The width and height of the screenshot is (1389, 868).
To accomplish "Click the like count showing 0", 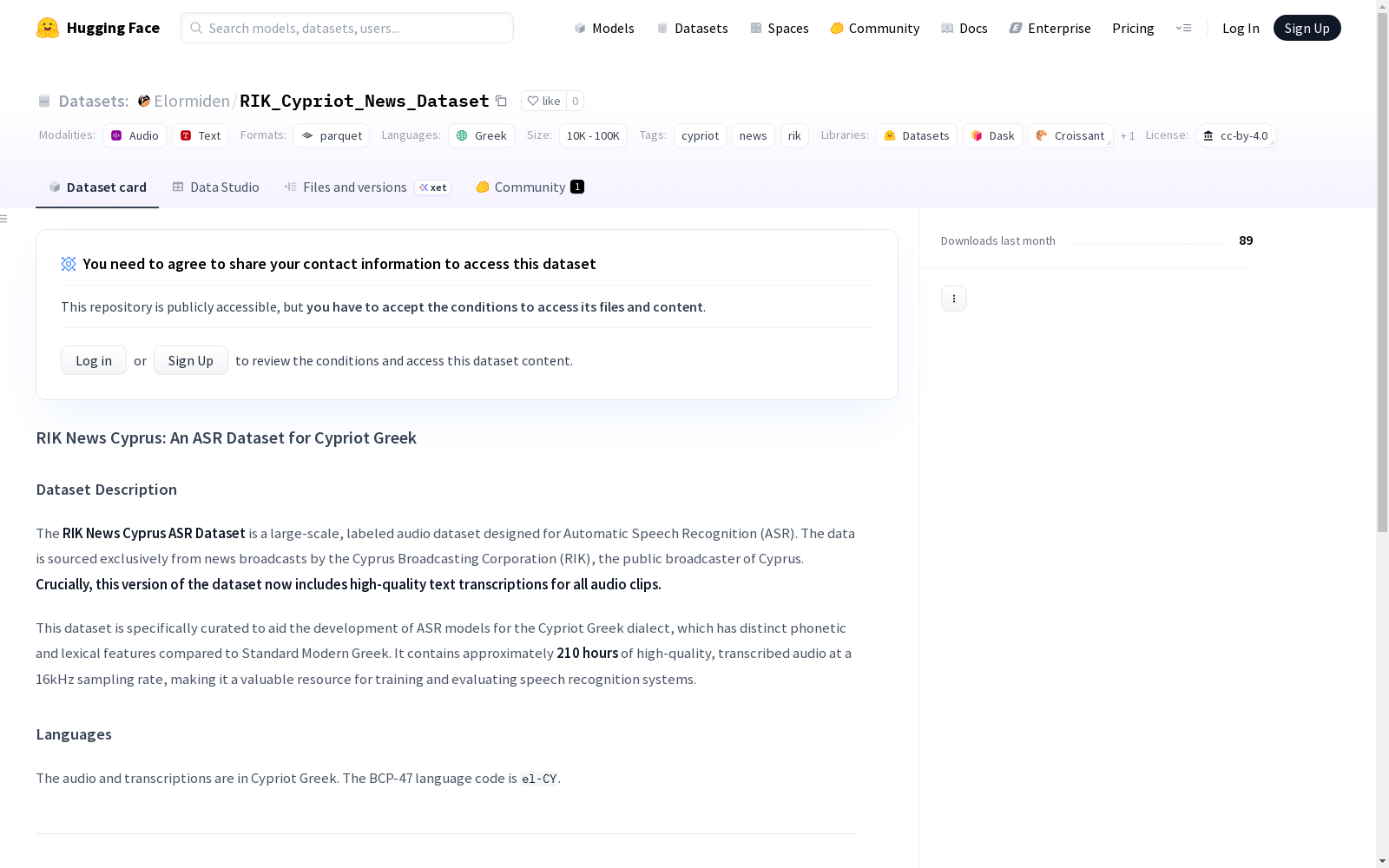I will [x=575, y=101].
